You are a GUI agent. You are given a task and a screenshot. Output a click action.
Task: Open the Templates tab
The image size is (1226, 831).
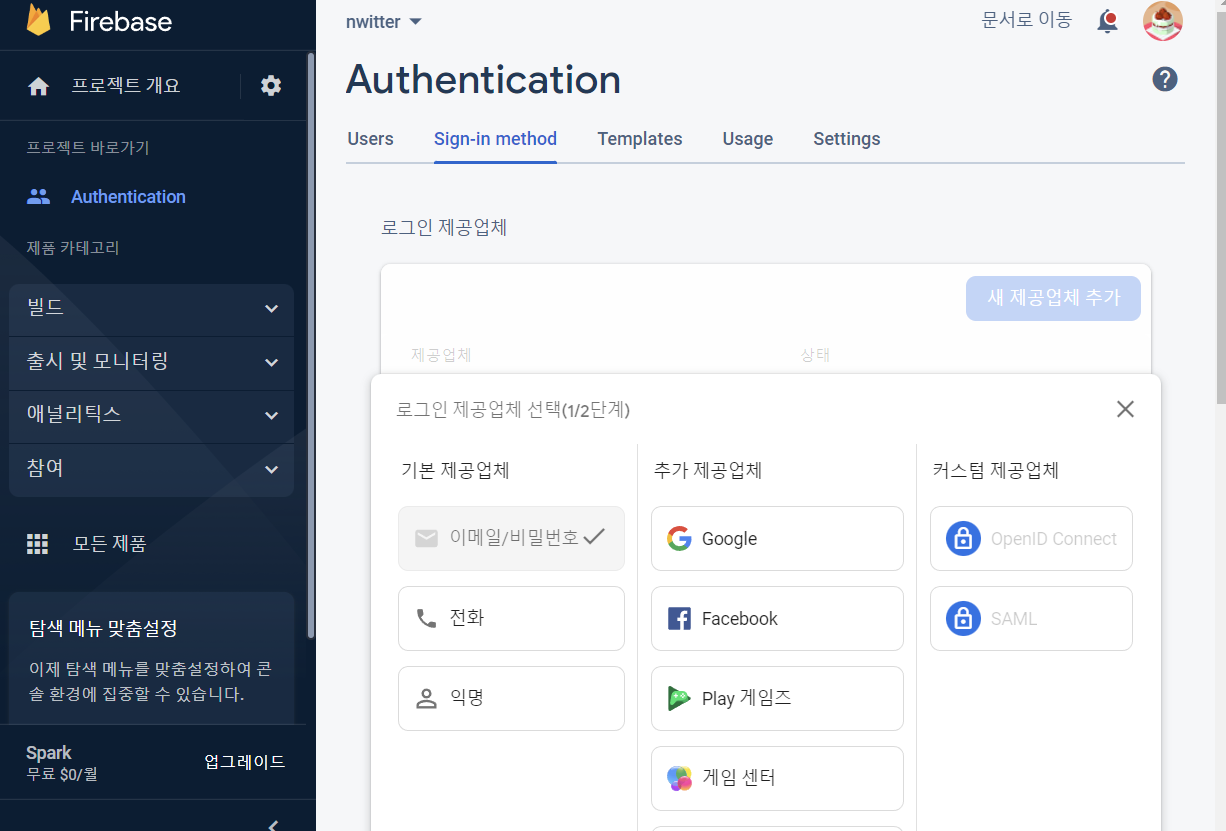[x=640, y=139]
